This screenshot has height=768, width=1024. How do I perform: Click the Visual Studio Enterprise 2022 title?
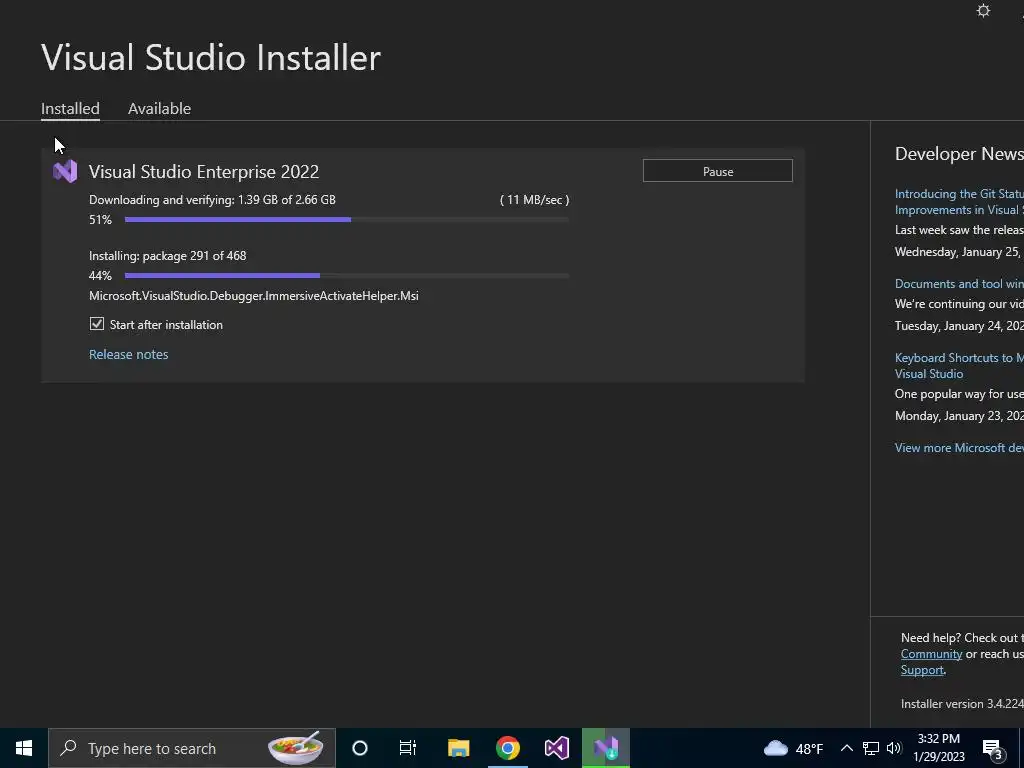click(204, 171)
